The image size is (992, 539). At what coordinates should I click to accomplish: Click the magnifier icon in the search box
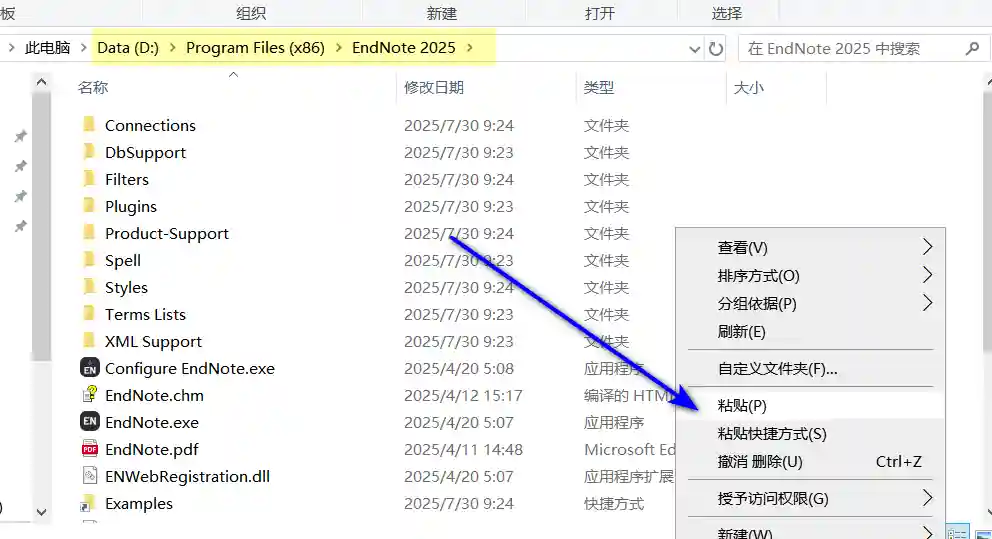click(x=971, y=48)
